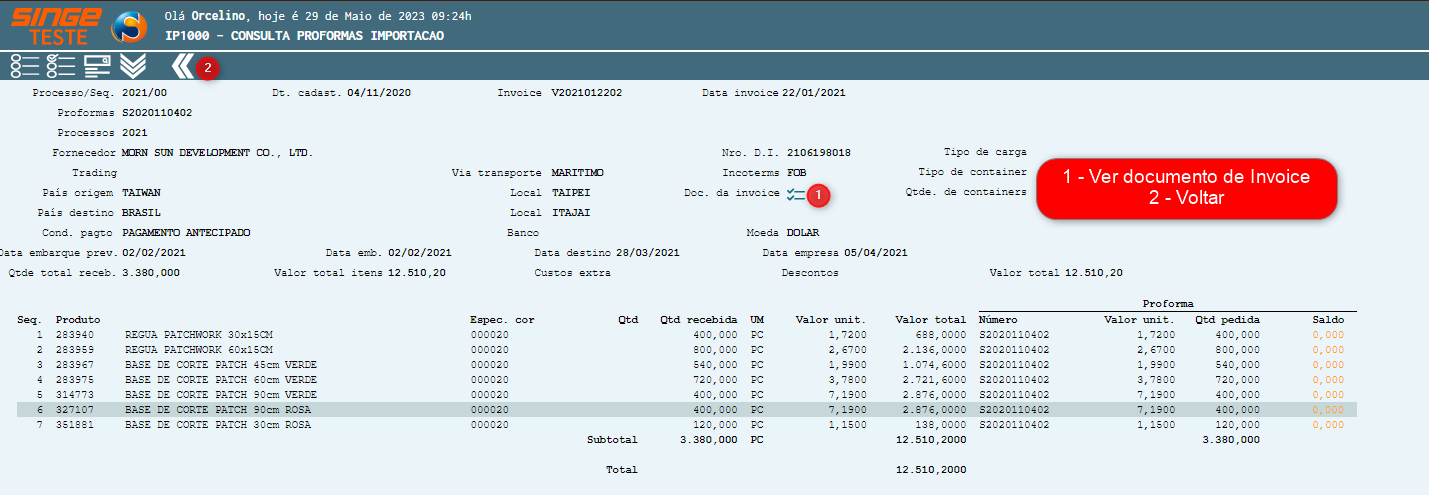Click the Saldo column header
This screenshot has height=495, width=1429.
(1328, 319)
